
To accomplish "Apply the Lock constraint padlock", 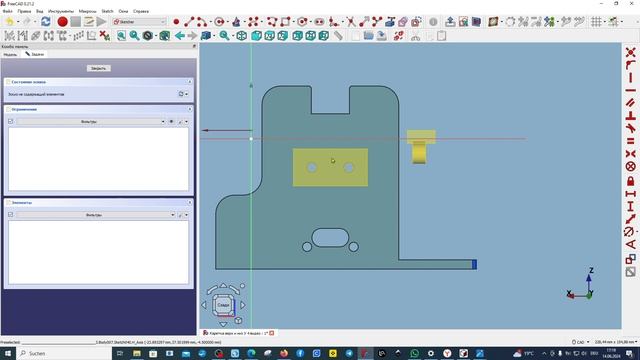I will pos(631,181).
